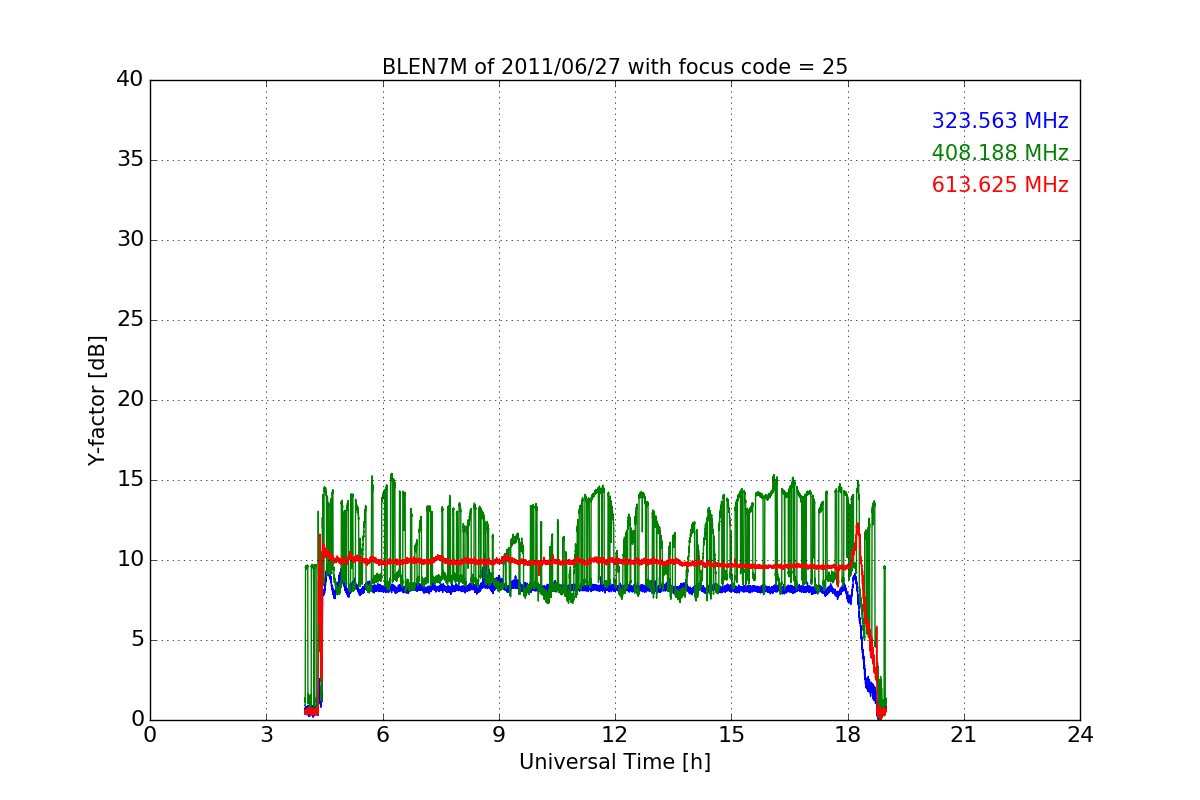This screenshot has height=800, width=1200.
Task: Click the x-axis tick label 3
Action: click(266, 734)
